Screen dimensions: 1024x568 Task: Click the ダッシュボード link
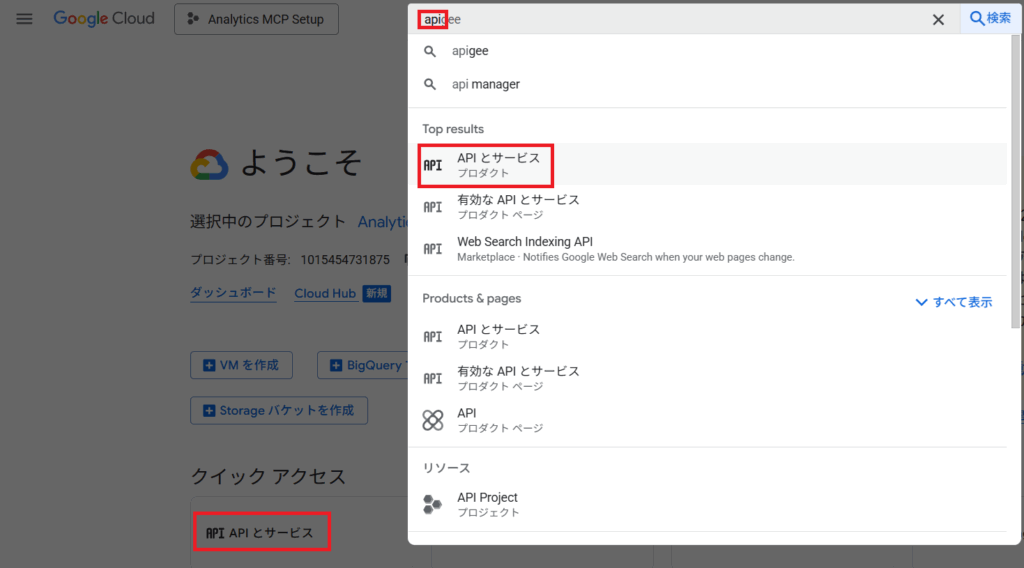233,294
